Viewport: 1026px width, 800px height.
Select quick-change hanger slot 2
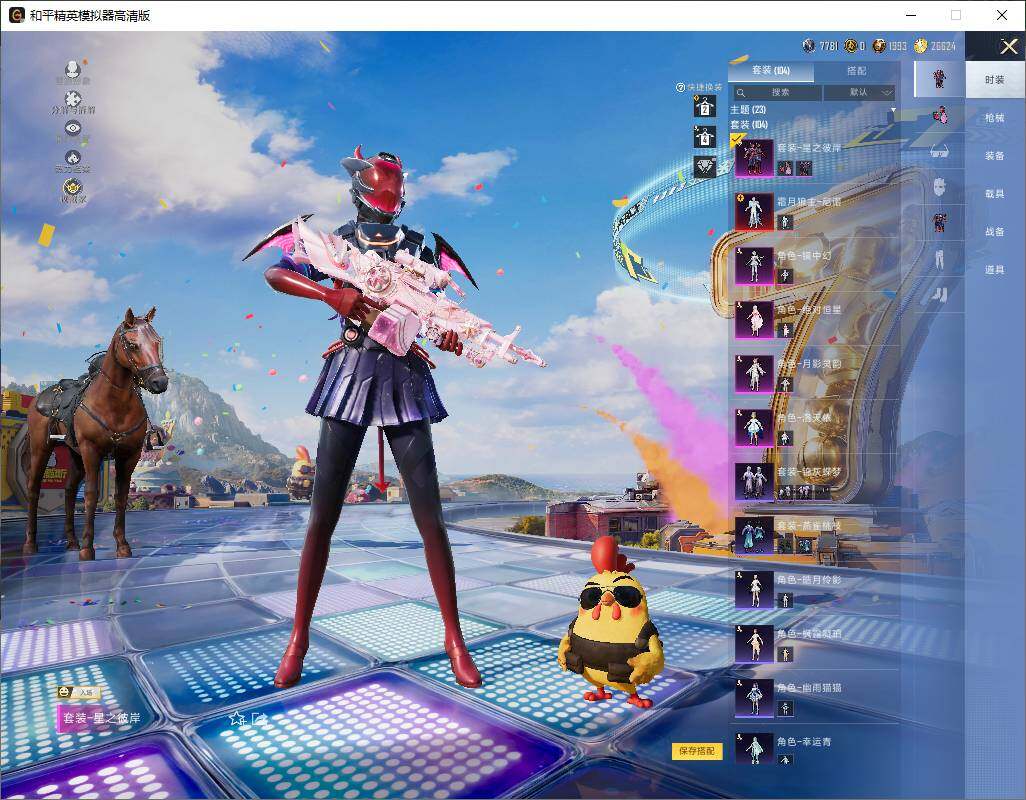pos(705,106)
